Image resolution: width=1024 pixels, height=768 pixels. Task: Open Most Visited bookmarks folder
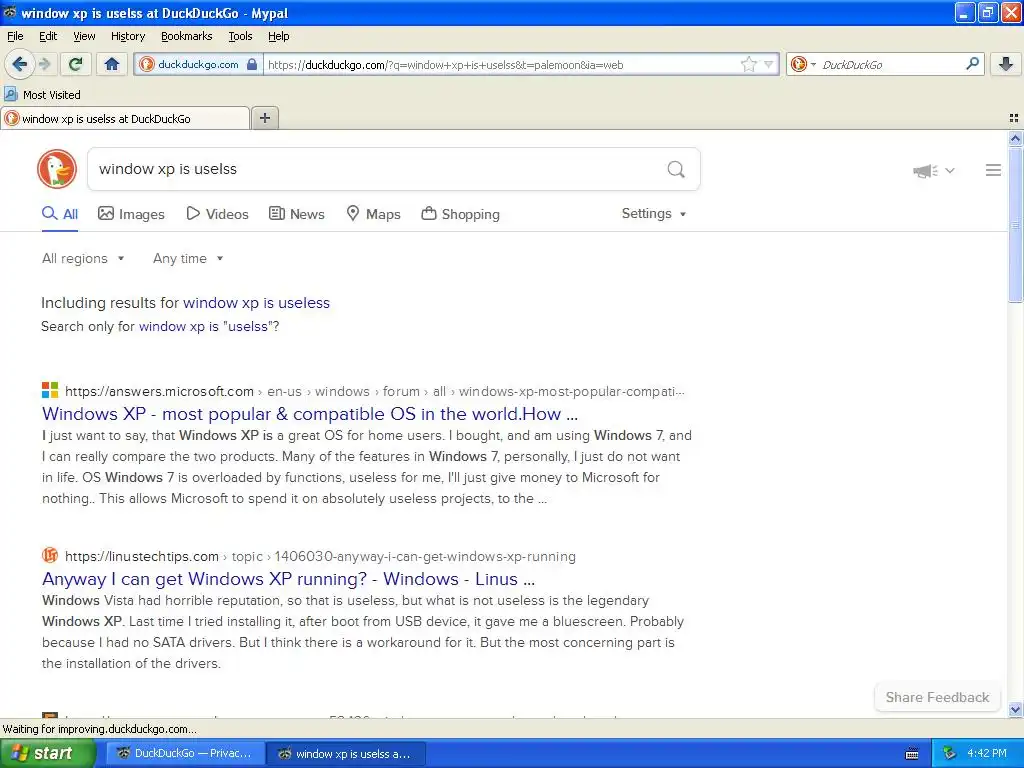click(x=42, y=95)
